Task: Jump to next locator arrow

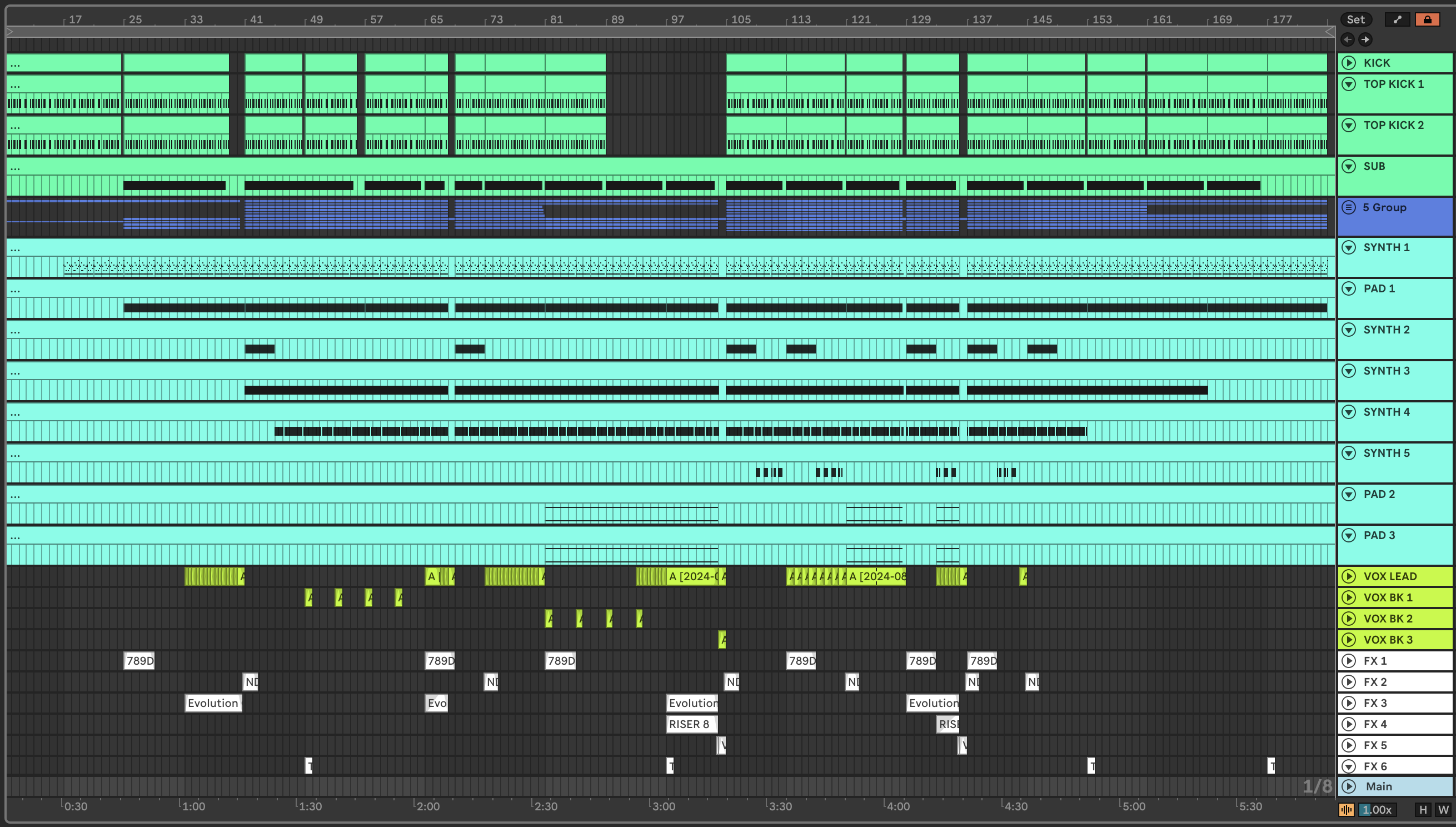Action: coord(1365,39)
